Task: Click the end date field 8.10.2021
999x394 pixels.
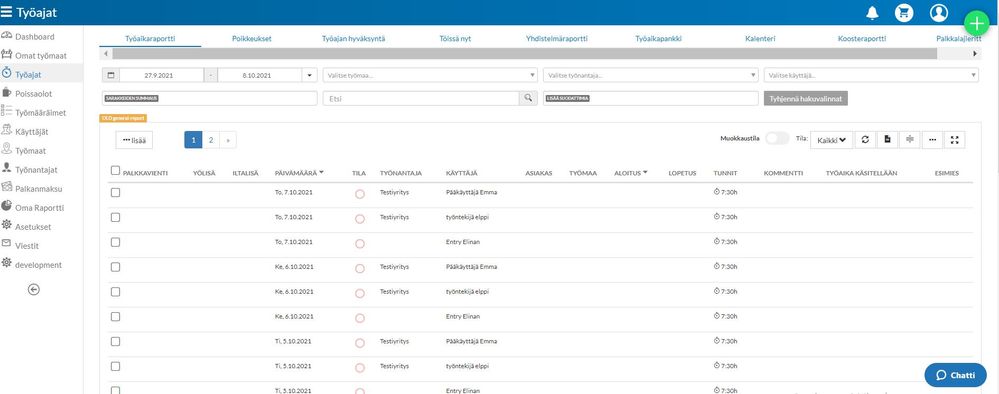Action: point(259,75)
